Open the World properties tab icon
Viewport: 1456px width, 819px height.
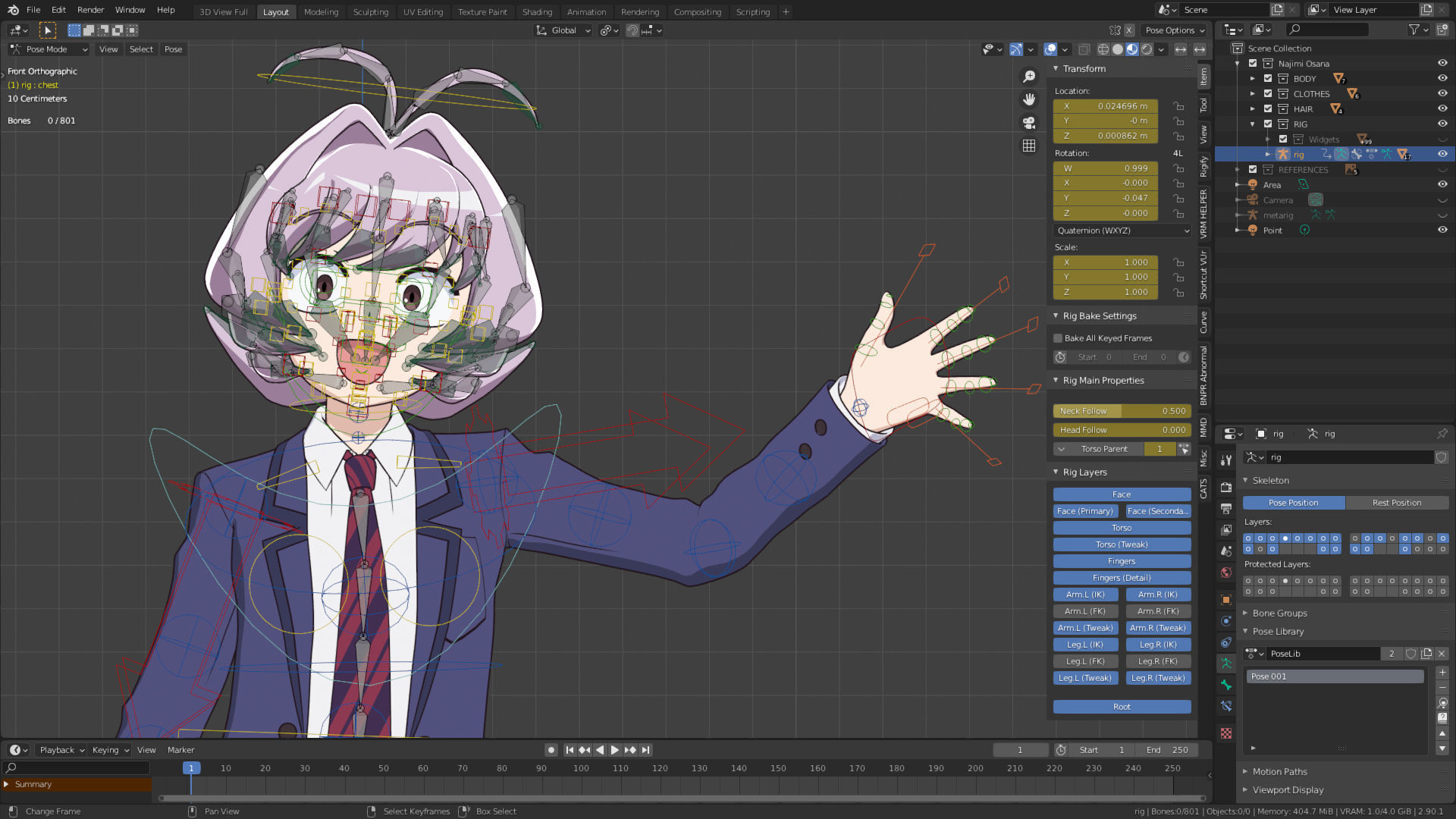(x=1226, y=573)
